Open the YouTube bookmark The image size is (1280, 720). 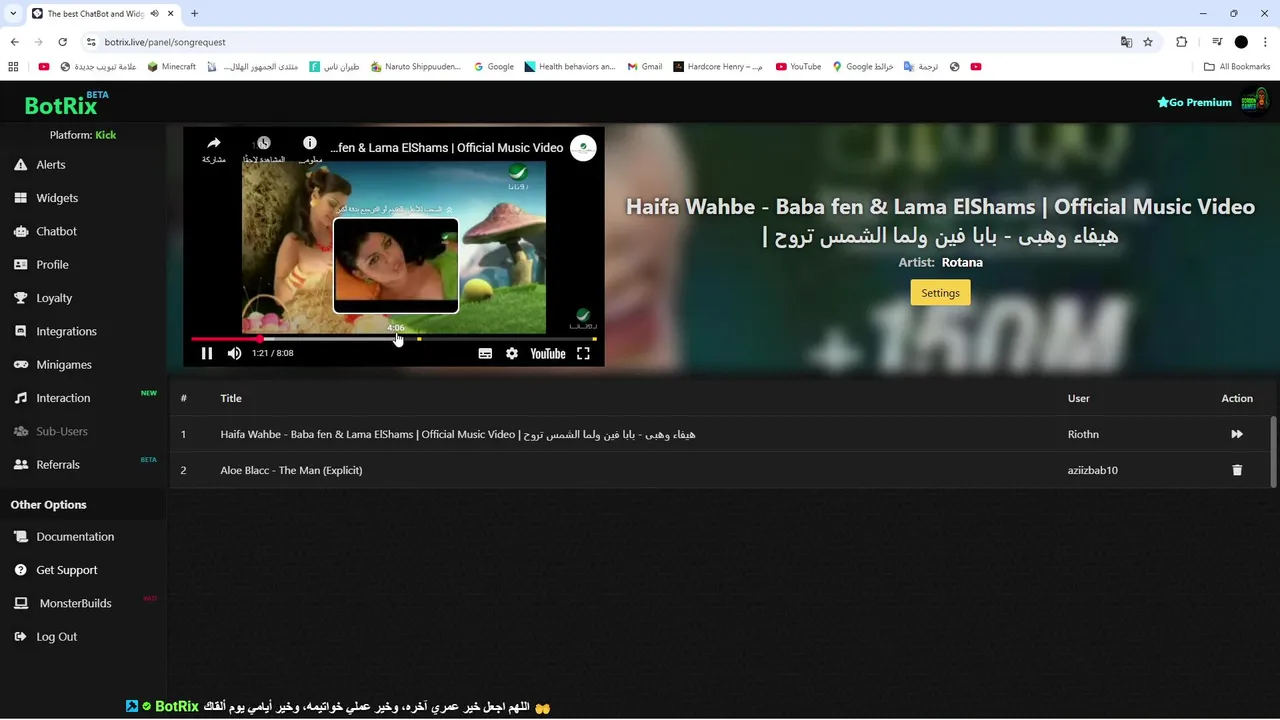798,67
